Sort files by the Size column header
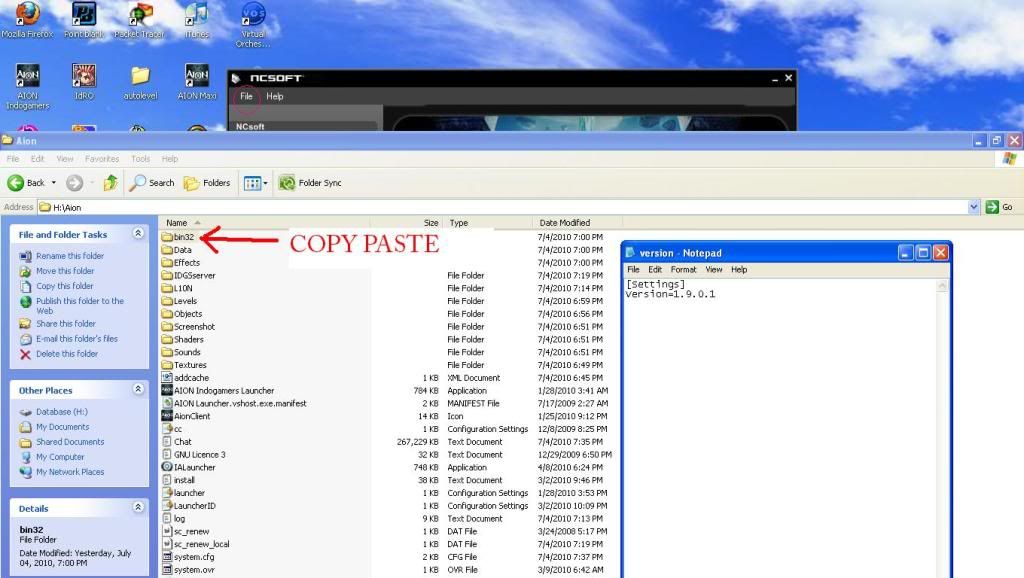Image resolution: width=1024 pixels, height=578 pixels. 406,223
